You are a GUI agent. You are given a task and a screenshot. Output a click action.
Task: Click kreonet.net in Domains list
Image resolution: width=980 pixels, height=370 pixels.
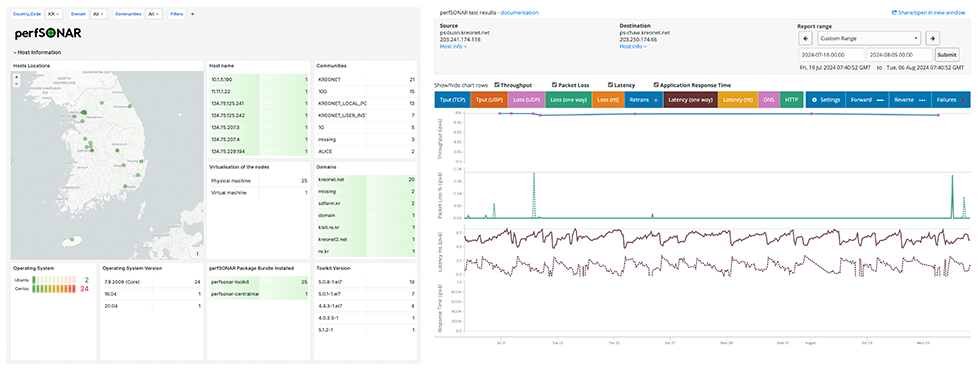pyautogui.click(x=366, y=179)
